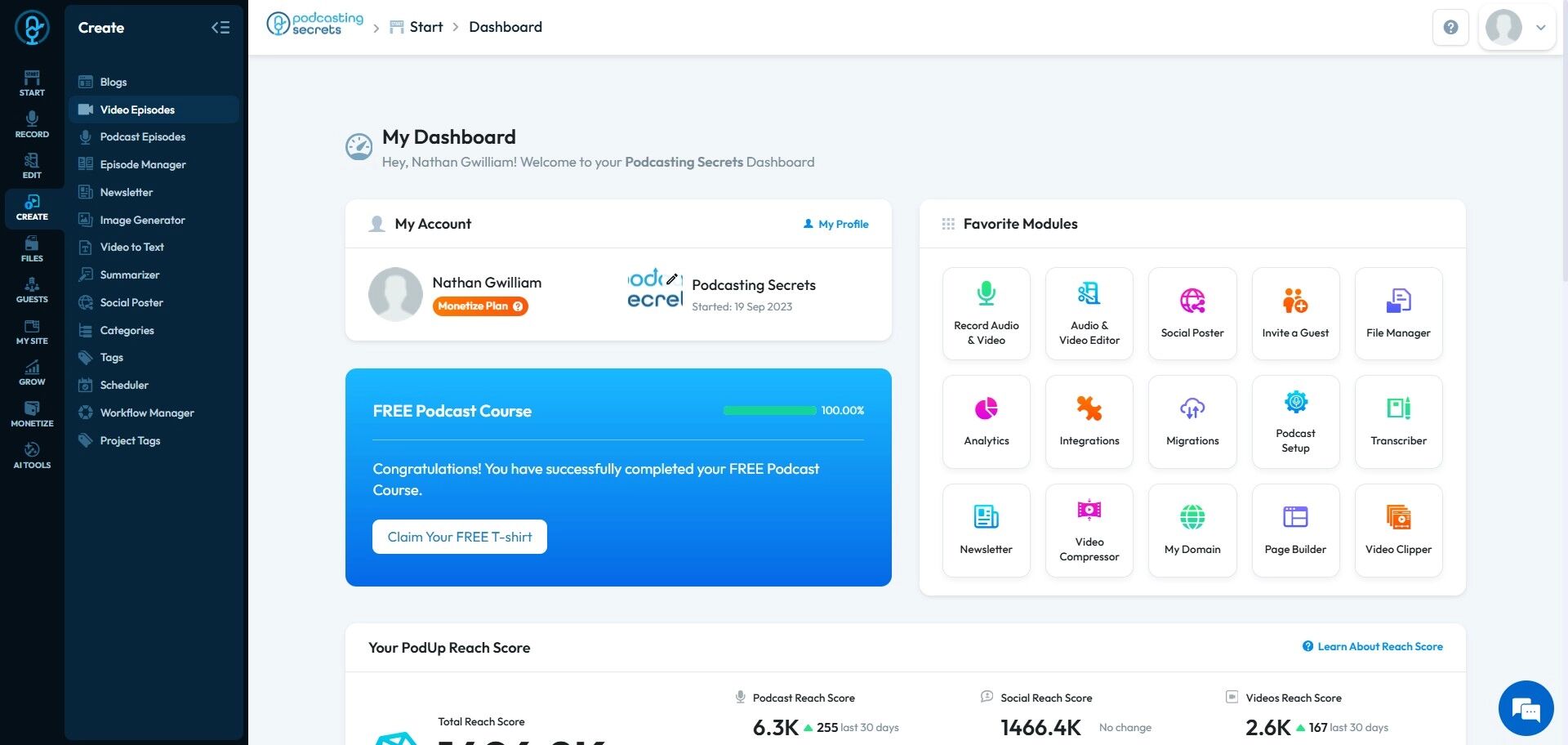This screenshot has width=1568, height=745.
Task: Open Summarizer in the Create menu
Action: click(154, 274)
